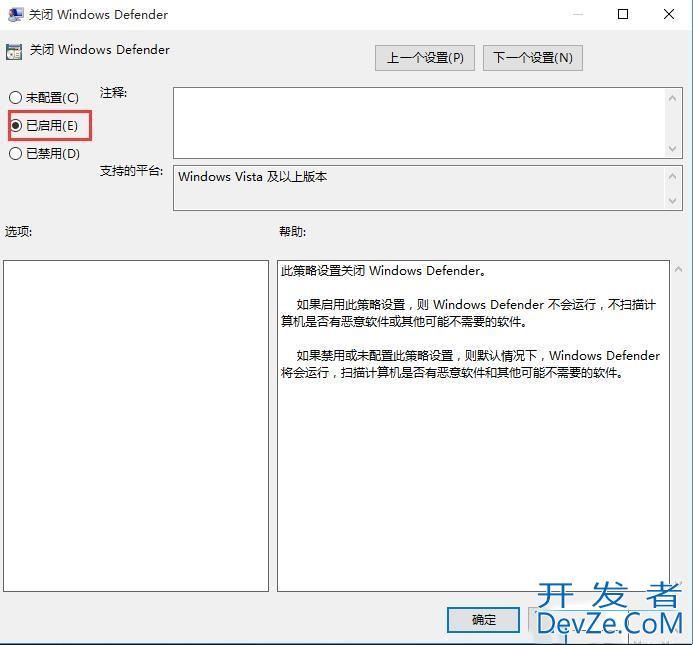Screen dimensions: 693x645
Task: Go to 上一个设置(P) previous setting
Action: point(425,58)
